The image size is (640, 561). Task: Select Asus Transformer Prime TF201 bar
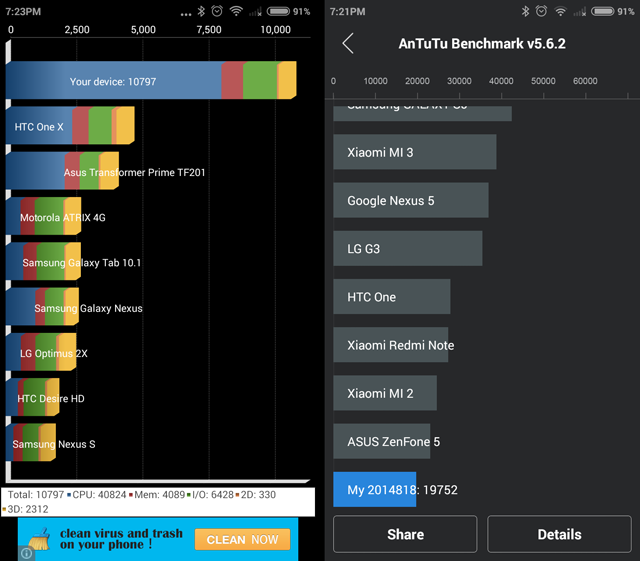click(x=62, y=171)
